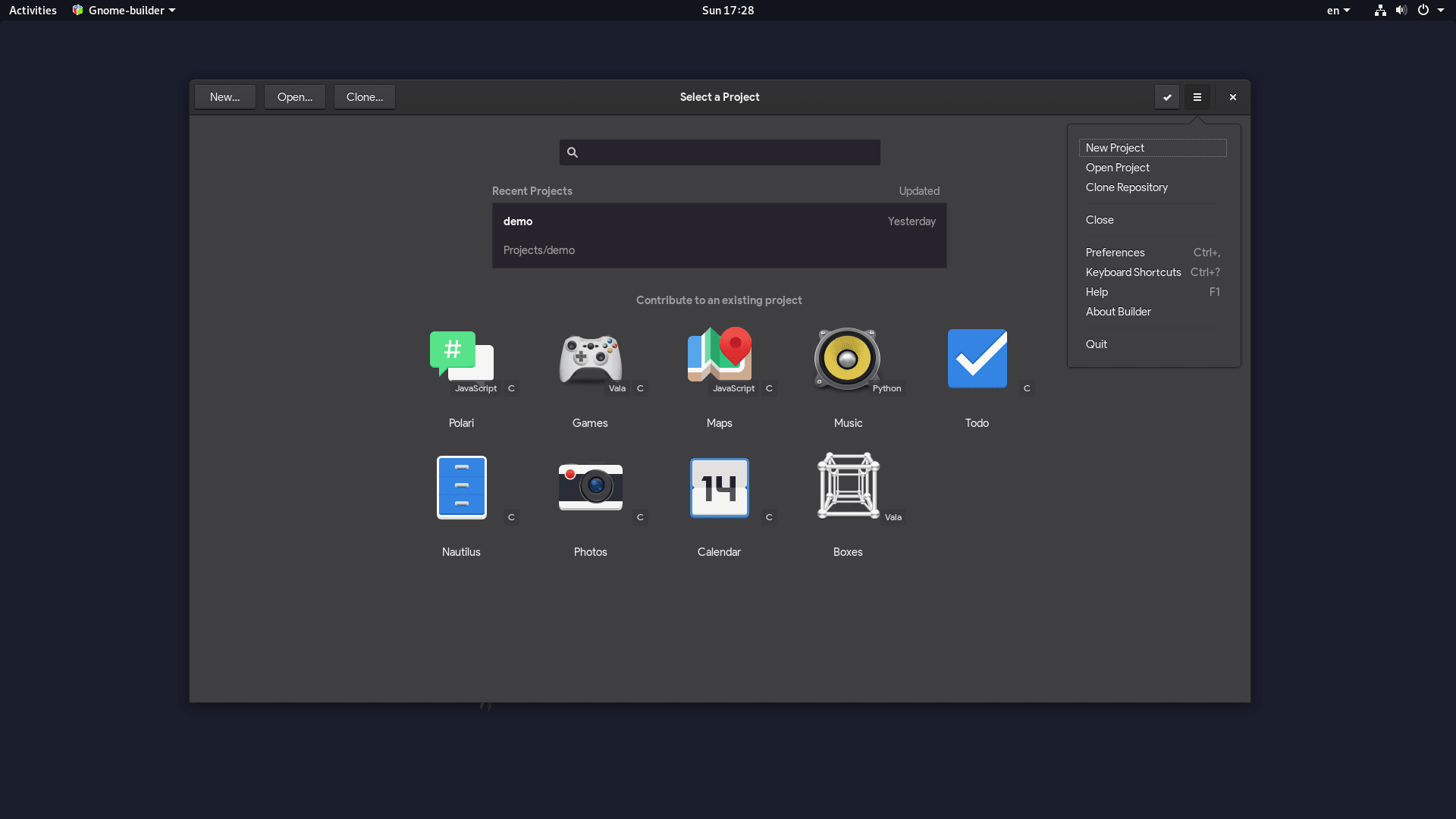Open Preferences from the menu
This screenshot has width=1456, height=819.
pyautogui.click(x=1153, y=253)
